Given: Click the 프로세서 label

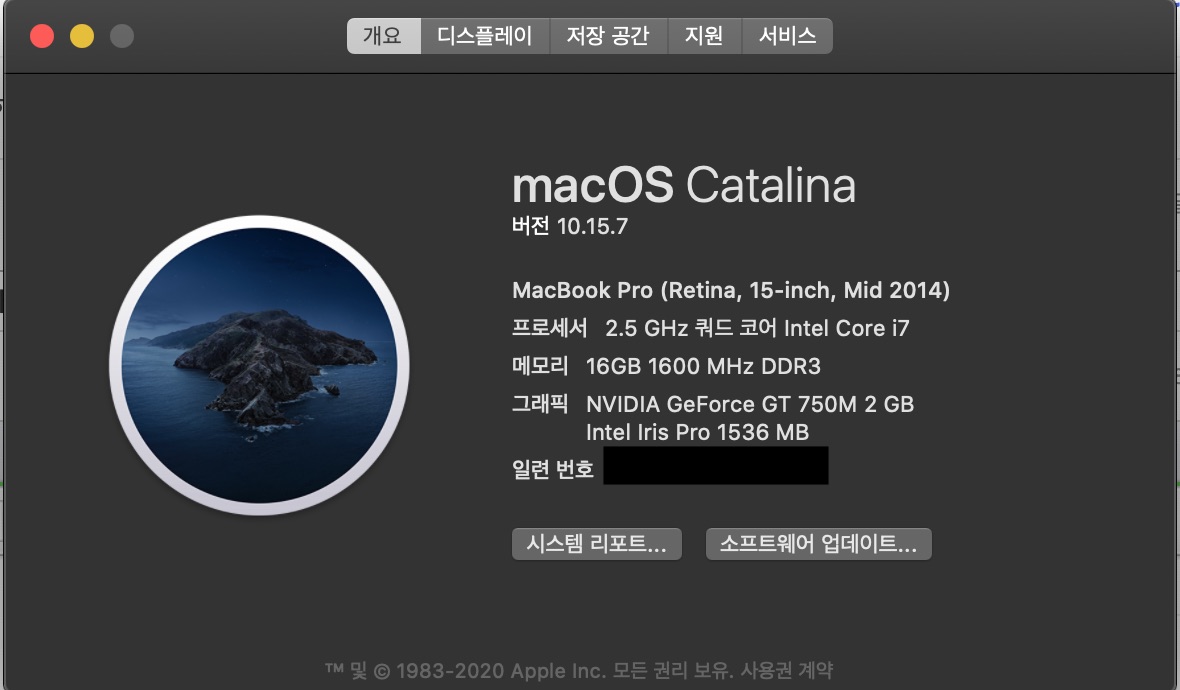Looking at the screenshot, I should (549, 328).
